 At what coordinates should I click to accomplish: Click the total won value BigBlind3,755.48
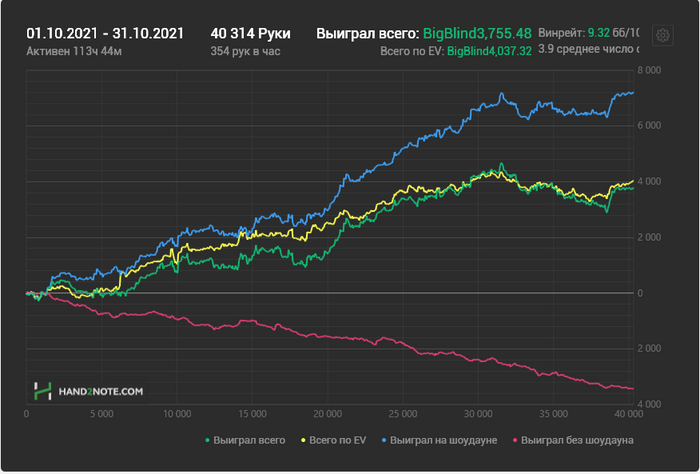tap(477, 33)
